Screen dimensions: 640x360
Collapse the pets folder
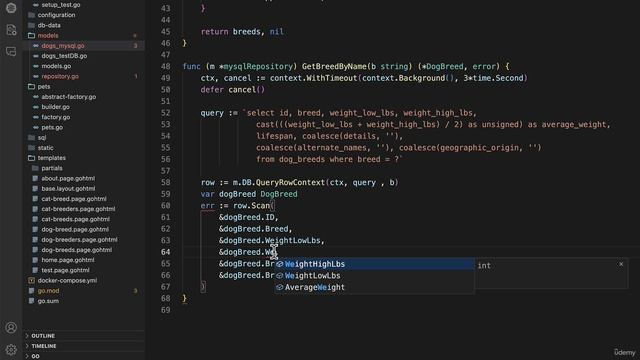click(x=84, y=87)
